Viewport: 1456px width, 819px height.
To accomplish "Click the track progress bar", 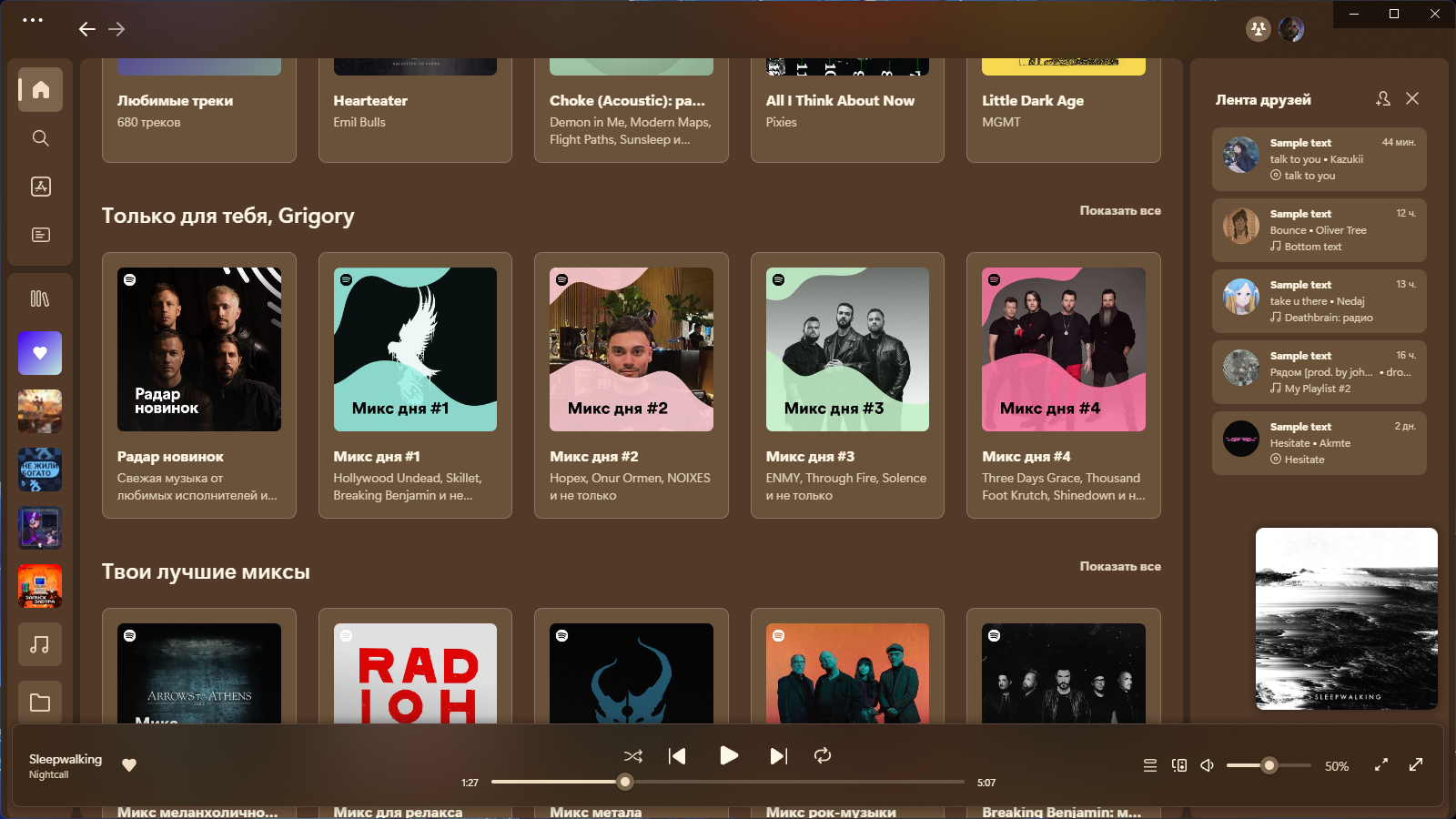I will point(728,782).
